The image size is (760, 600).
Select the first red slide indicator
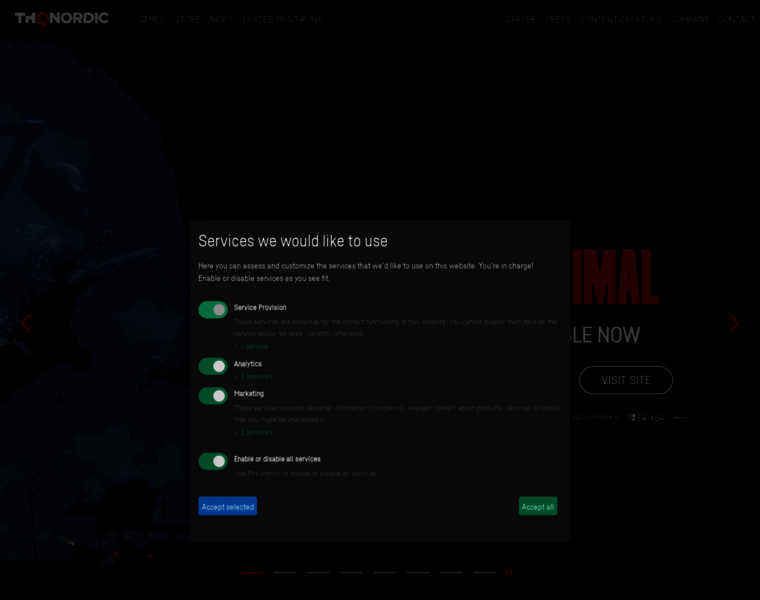252,573
